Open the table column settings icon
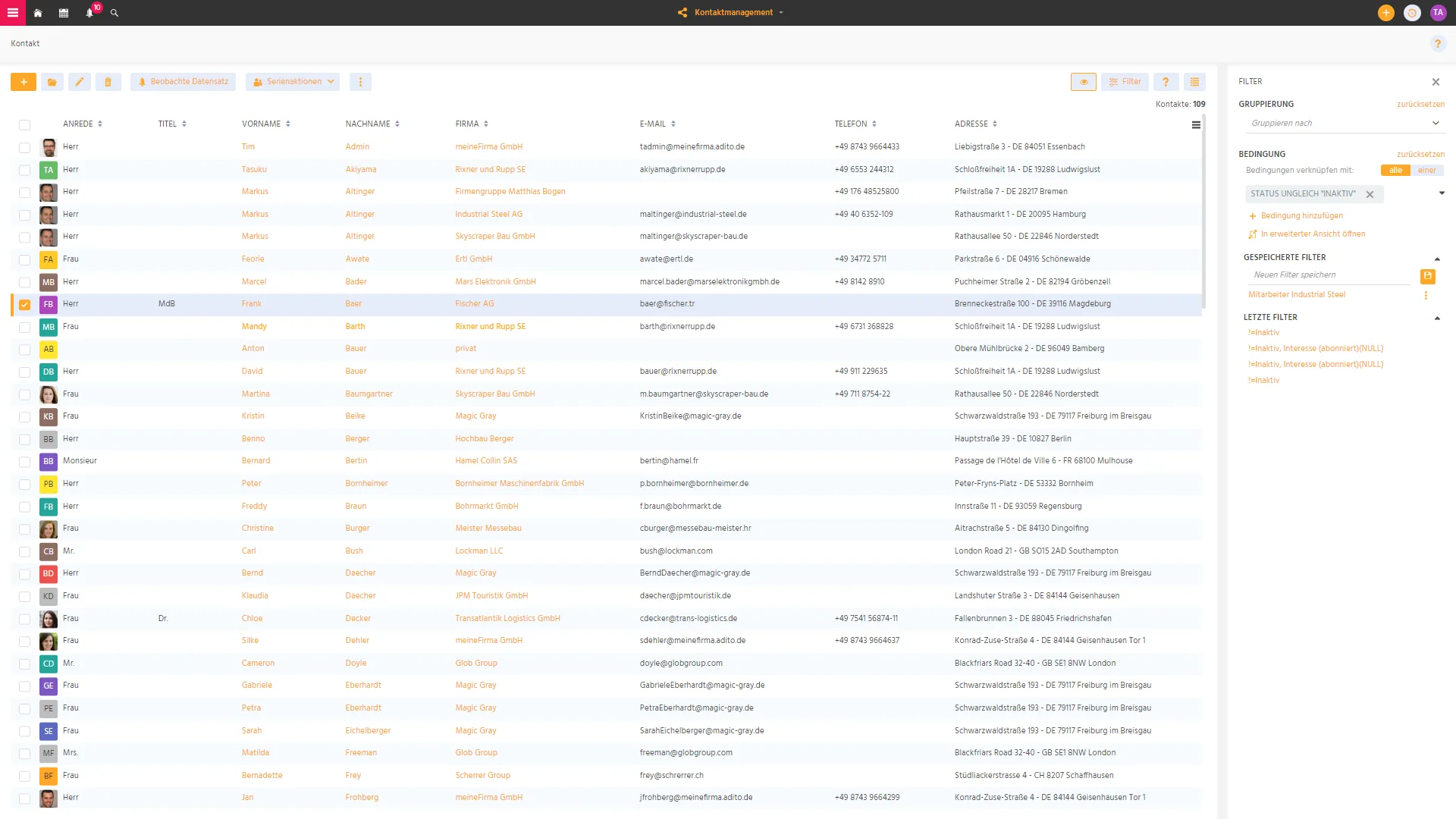The image size is (1456, 819). pyautogui.click(x=1196, y=125)
